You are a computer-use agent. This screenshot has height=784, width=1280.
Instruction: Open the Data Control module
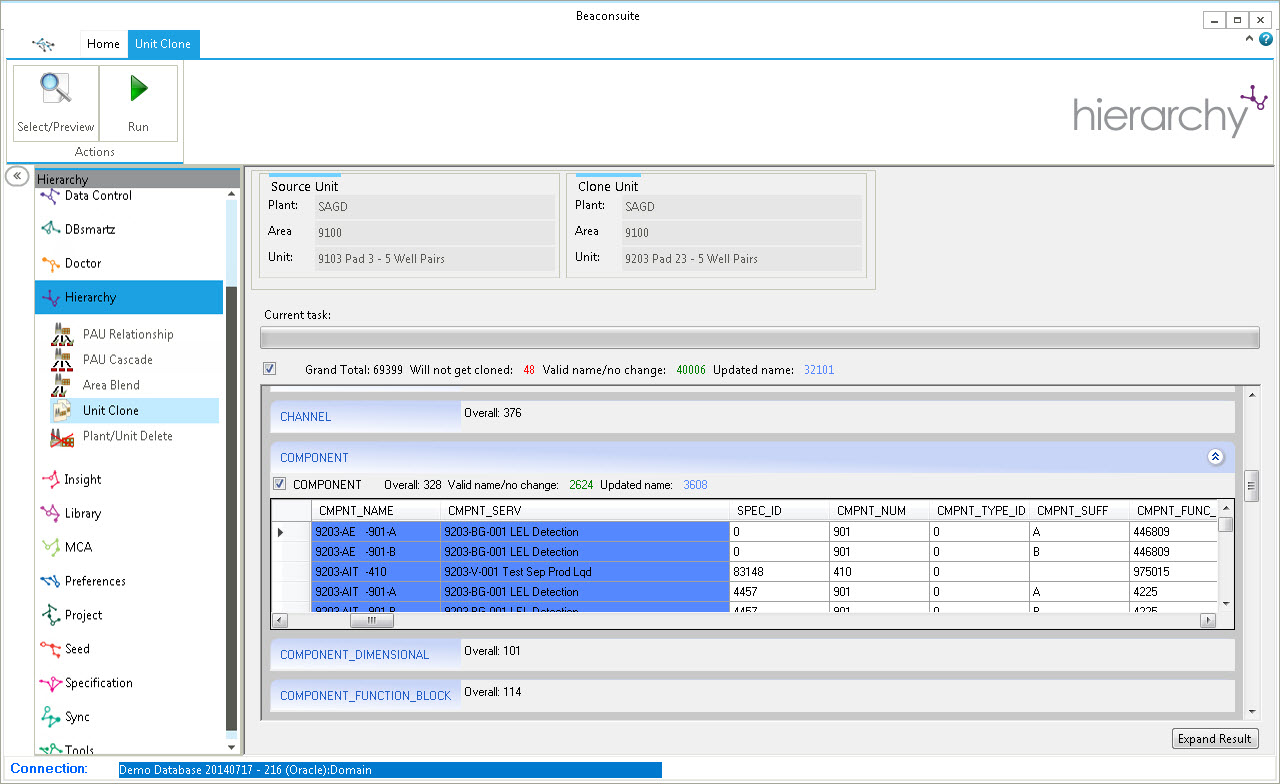tap(98, 196)
